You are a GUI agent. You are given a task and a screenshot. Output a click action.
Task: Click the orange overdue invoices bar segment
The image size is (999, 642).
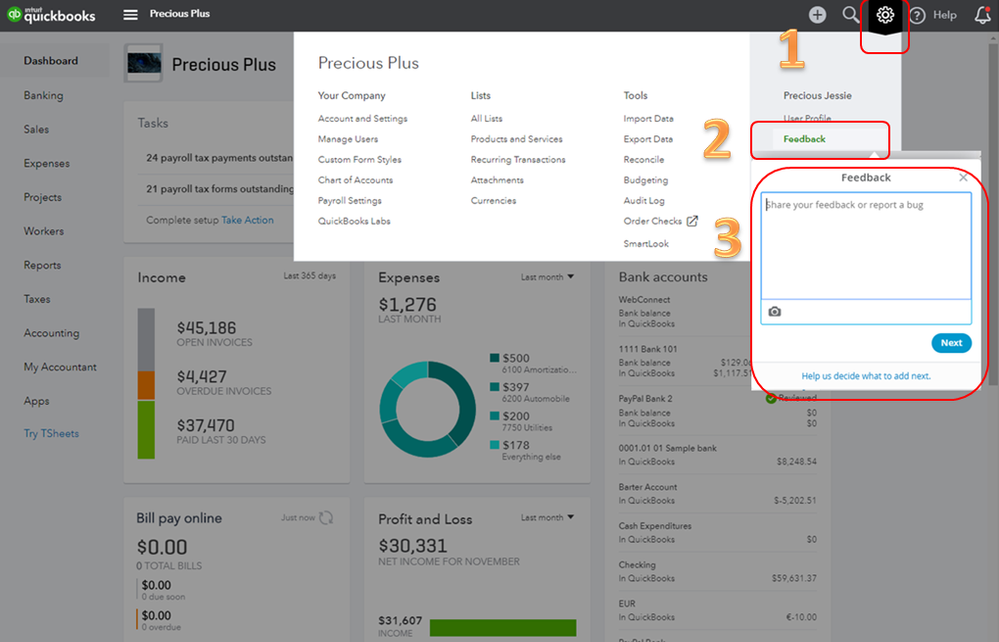pyautogui.click(x=146, y=386)
